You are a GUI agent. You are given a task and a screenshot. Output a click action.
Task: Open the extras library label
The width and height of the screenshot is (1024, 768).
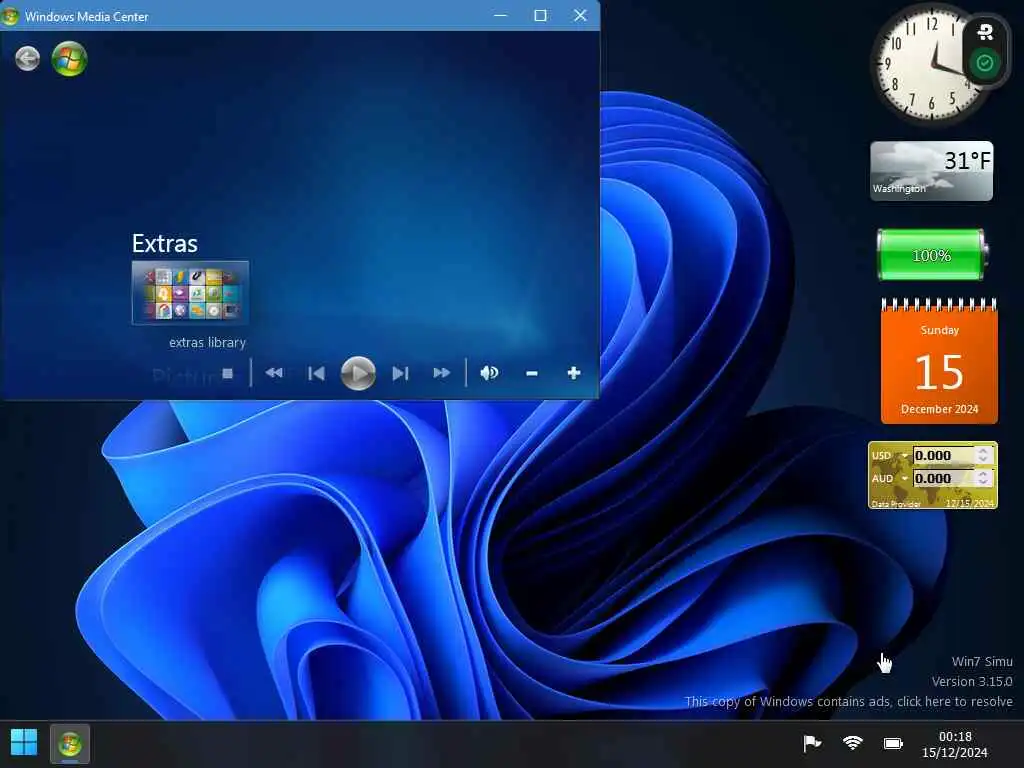[207, 342]
